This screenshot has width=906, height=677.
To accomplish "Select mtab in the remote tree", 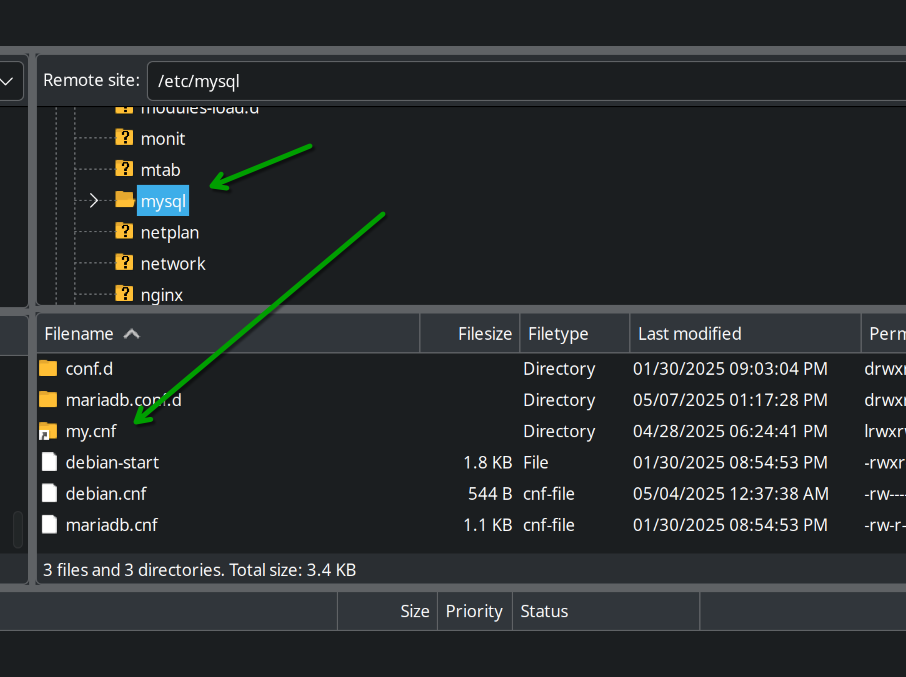I will coord(161,170).
